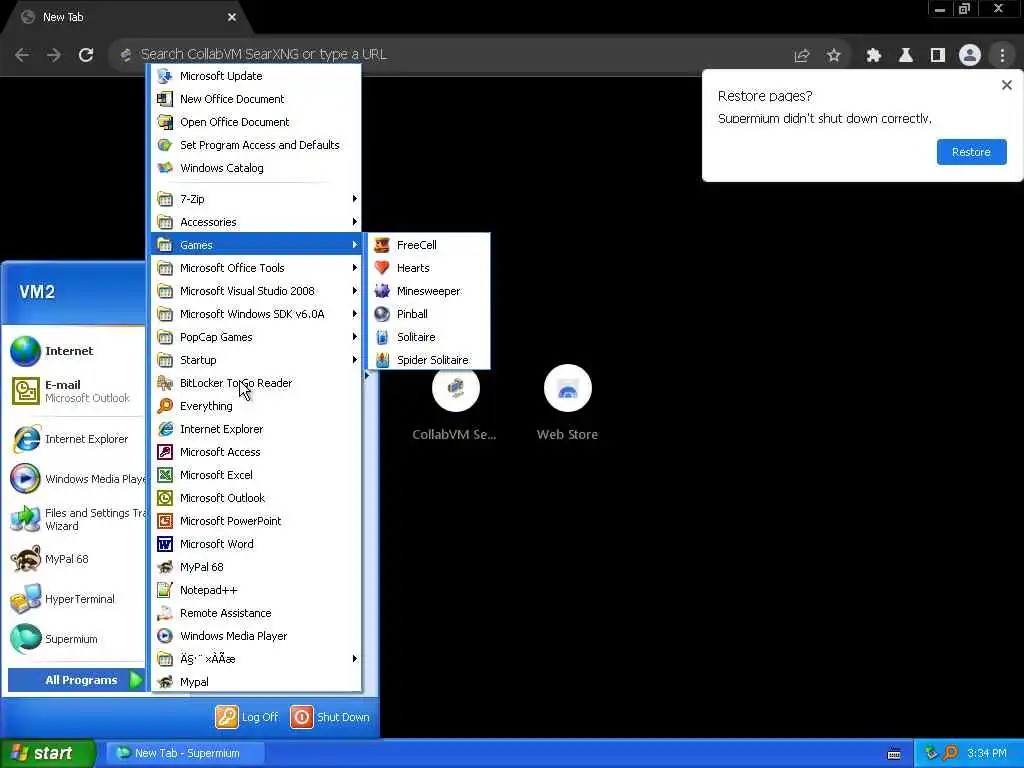The width and height of the screenshot is (1024, 768).
Task: Click Restore in the restore pages popup
Action: (971, 152)
